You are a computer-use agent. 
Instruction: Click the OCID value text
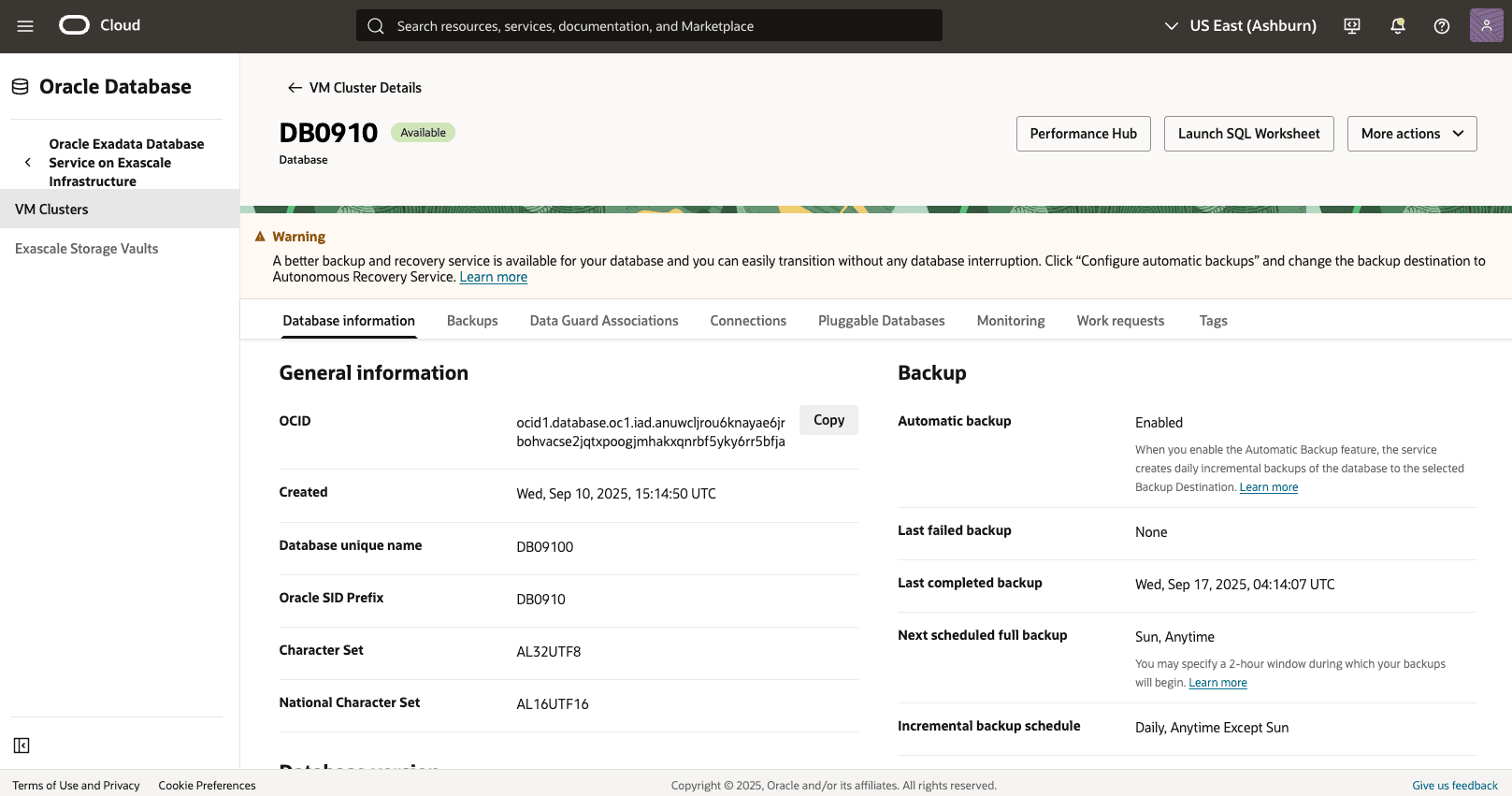click(651, 432)
